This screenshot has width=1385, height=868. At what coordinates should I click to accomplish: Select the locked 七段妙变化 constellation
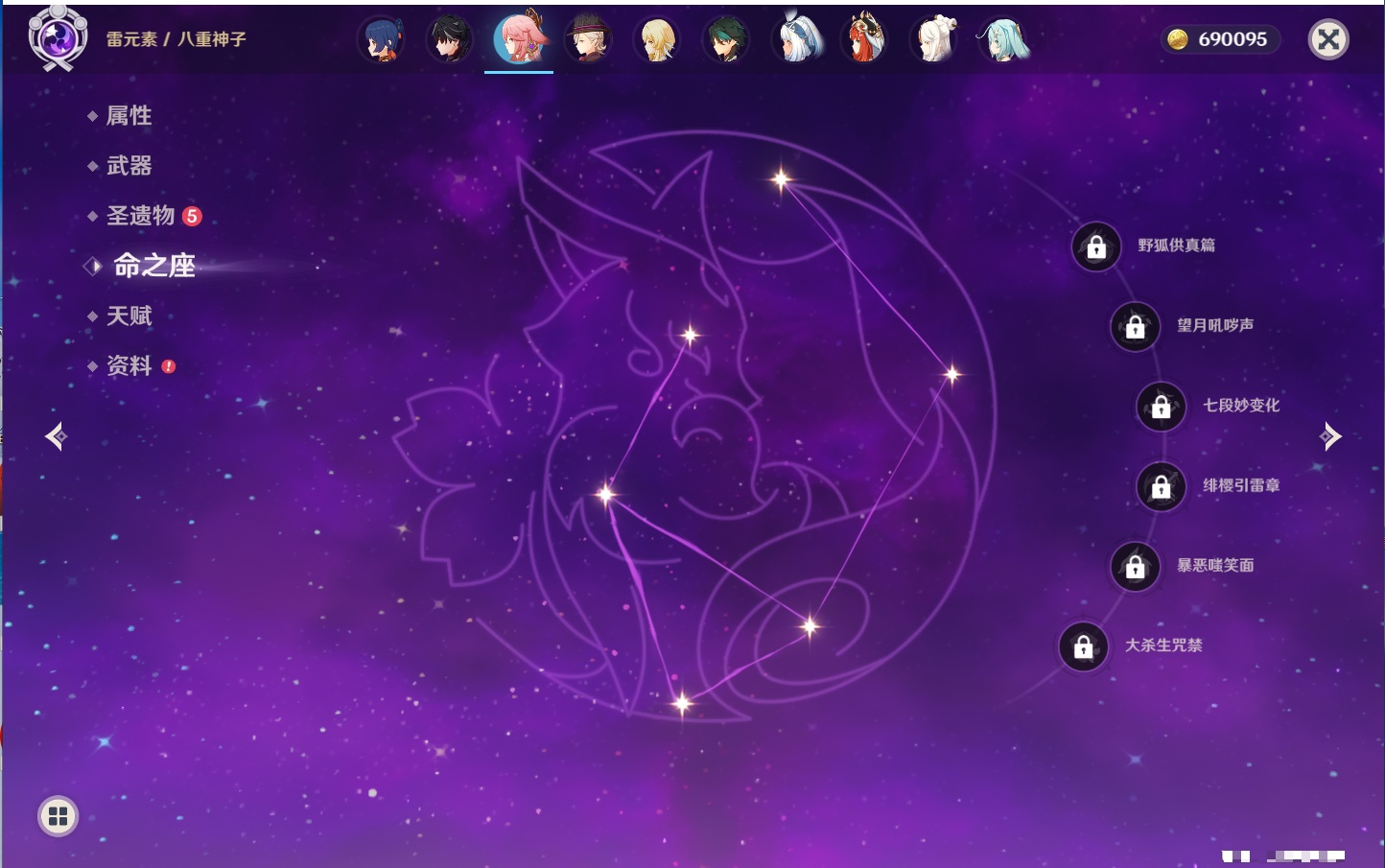point(1161,407)
